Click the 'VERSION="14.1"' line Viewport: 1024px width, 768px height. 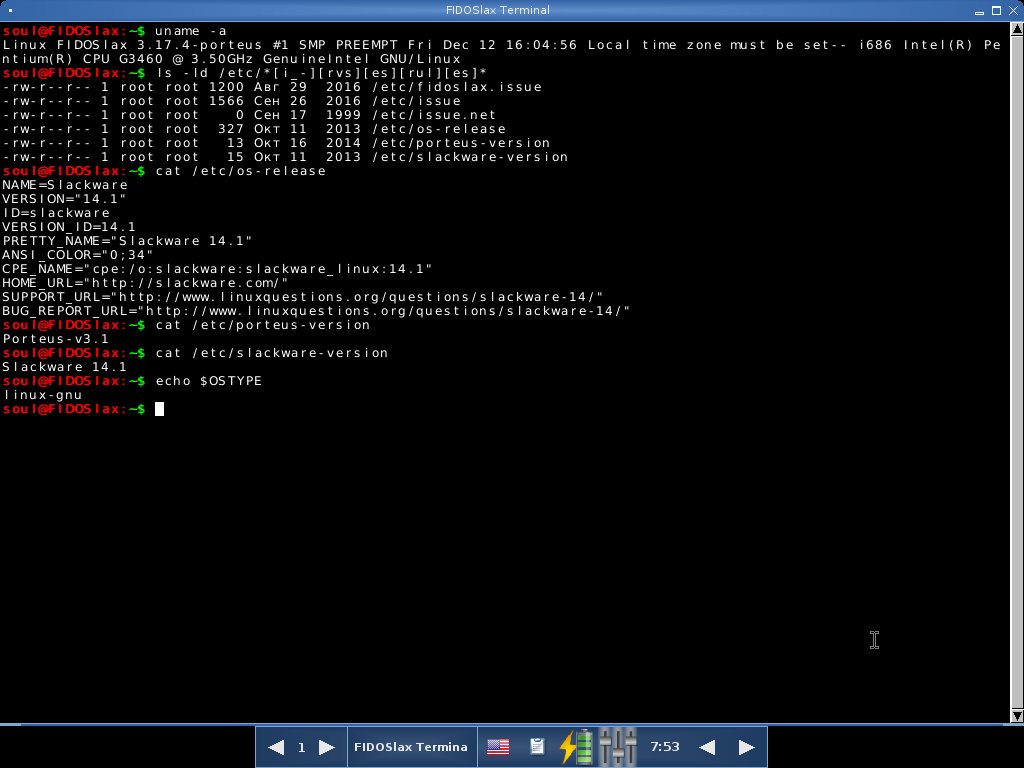[64, 199]
